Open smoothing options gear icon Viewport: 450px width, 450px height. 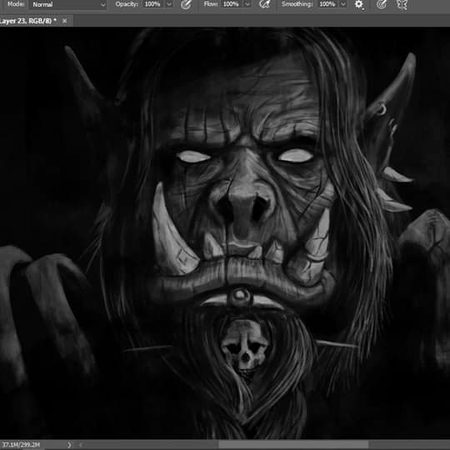click(359, 5)
